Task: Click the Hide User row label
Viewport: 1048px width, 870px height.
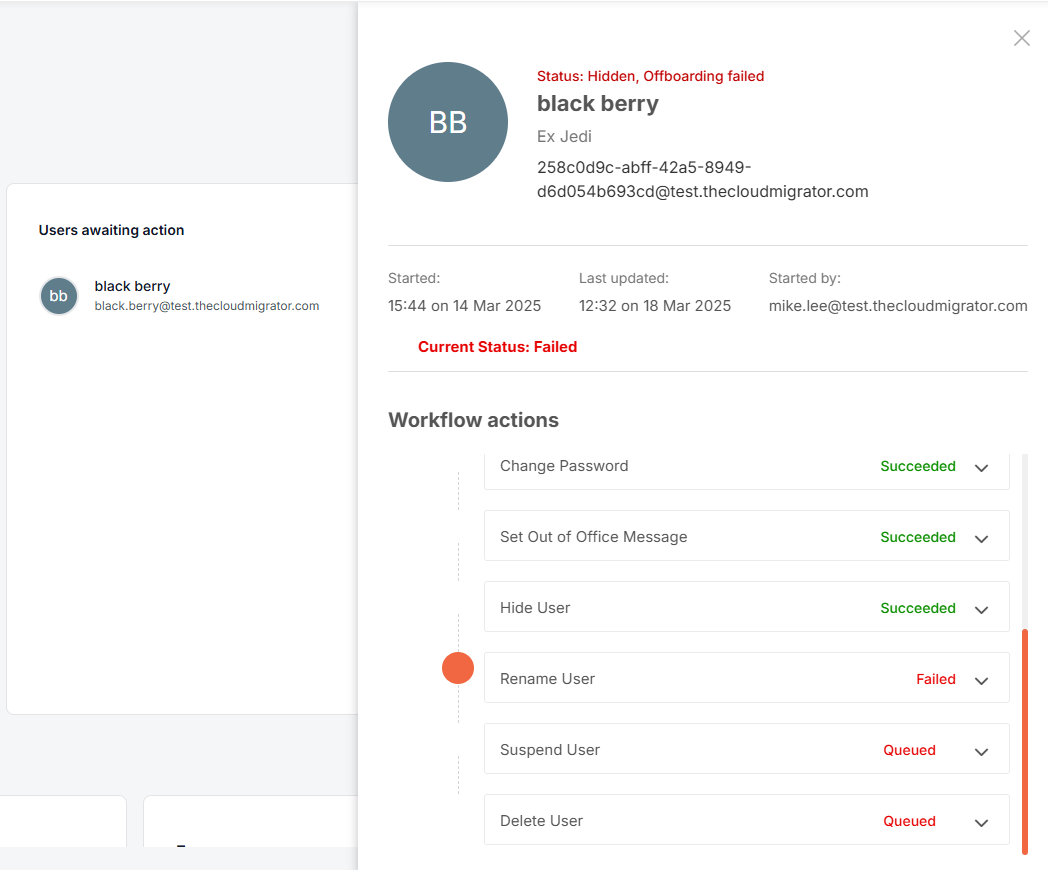Action: point(535,607)
